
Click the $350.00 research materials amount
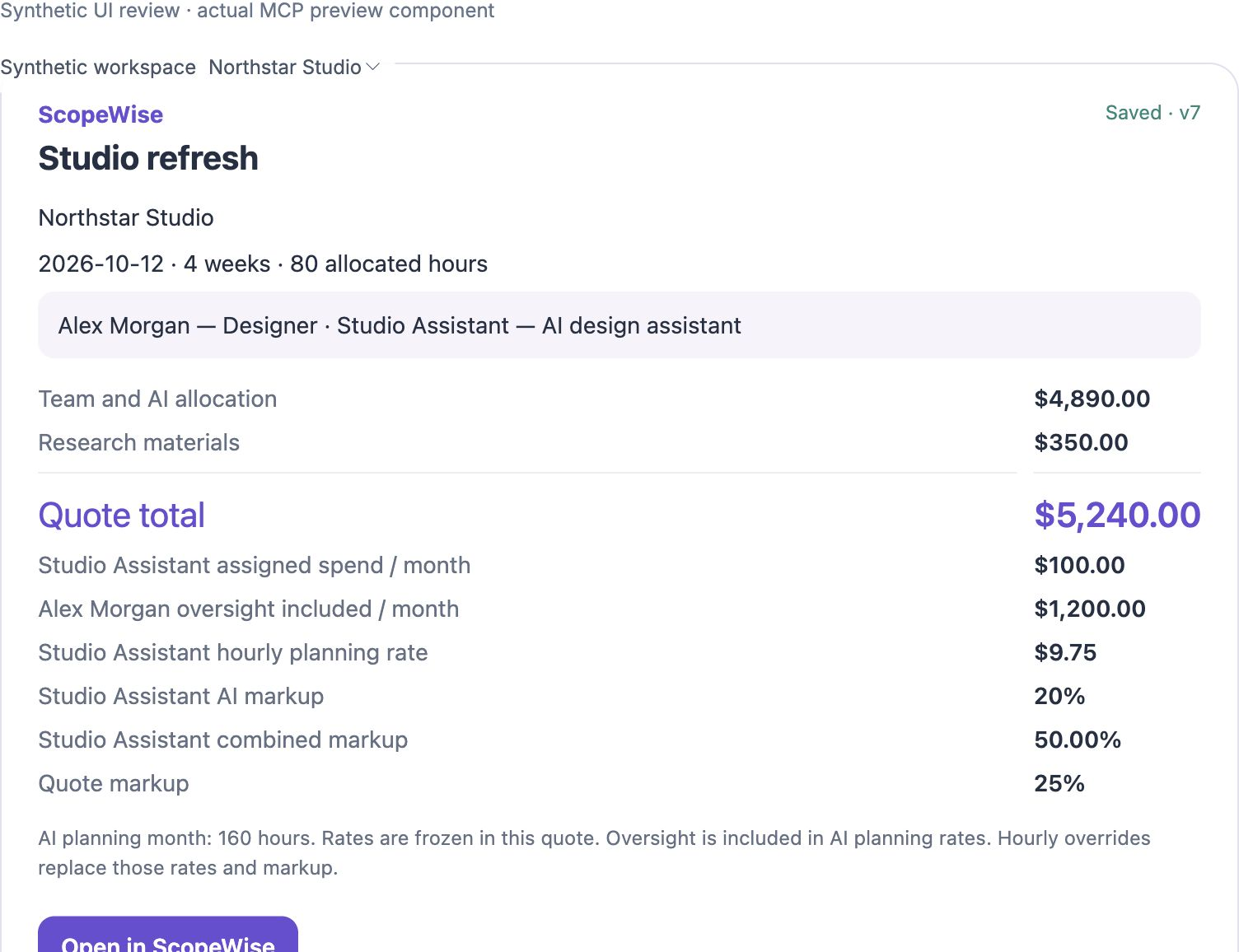click(1081, 442)
